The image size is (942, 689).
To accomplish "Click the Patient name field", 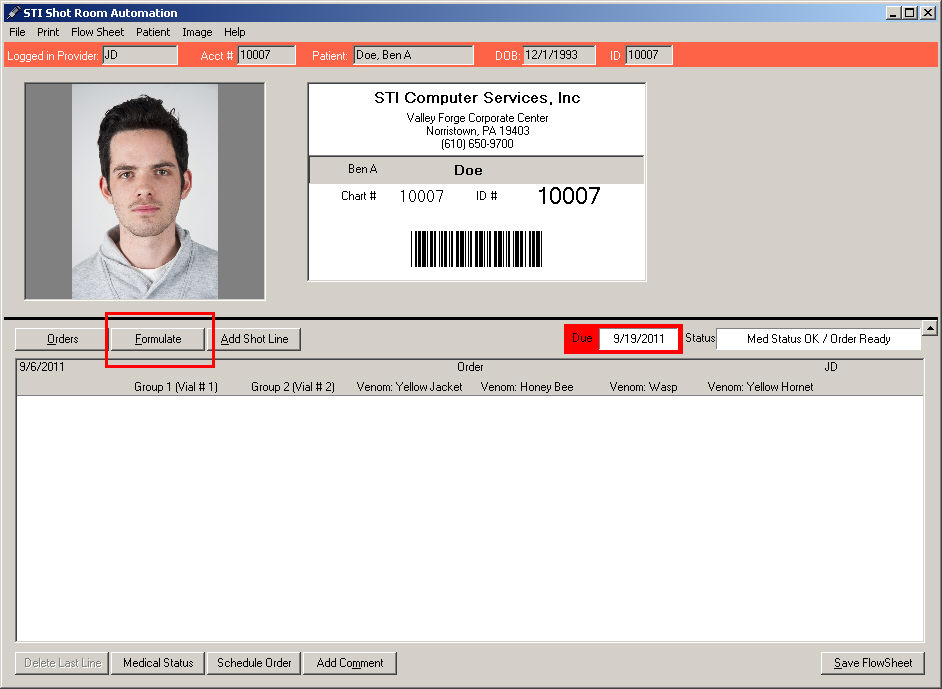I will click(413, 55).
